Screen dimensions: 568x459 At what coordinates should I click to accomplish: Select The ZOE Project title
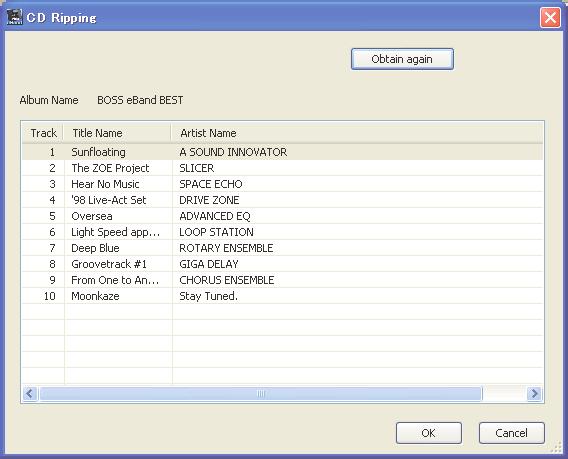110,168
